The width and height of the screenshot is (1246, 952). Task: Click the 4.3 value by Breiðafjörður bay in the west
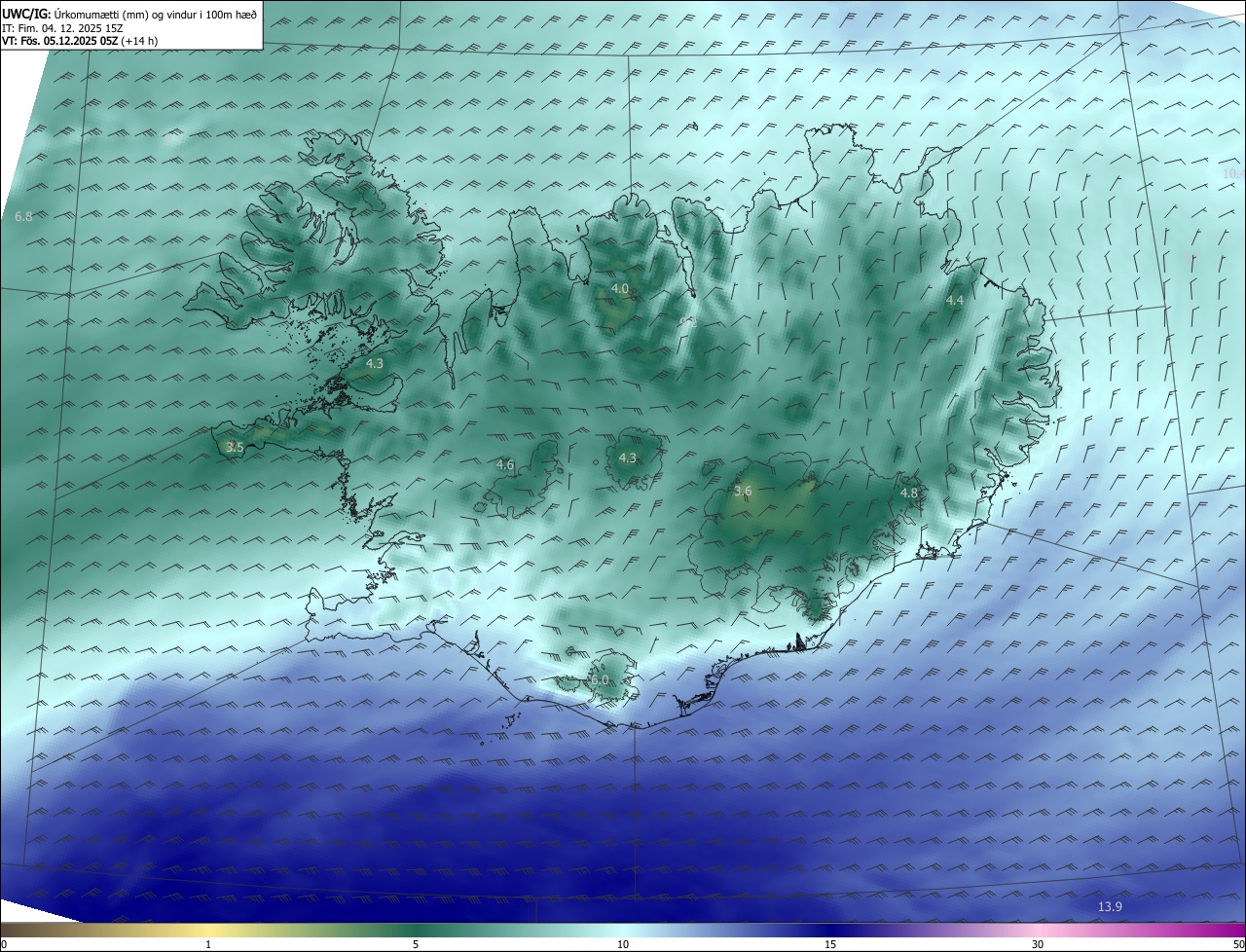coord(375,363)
